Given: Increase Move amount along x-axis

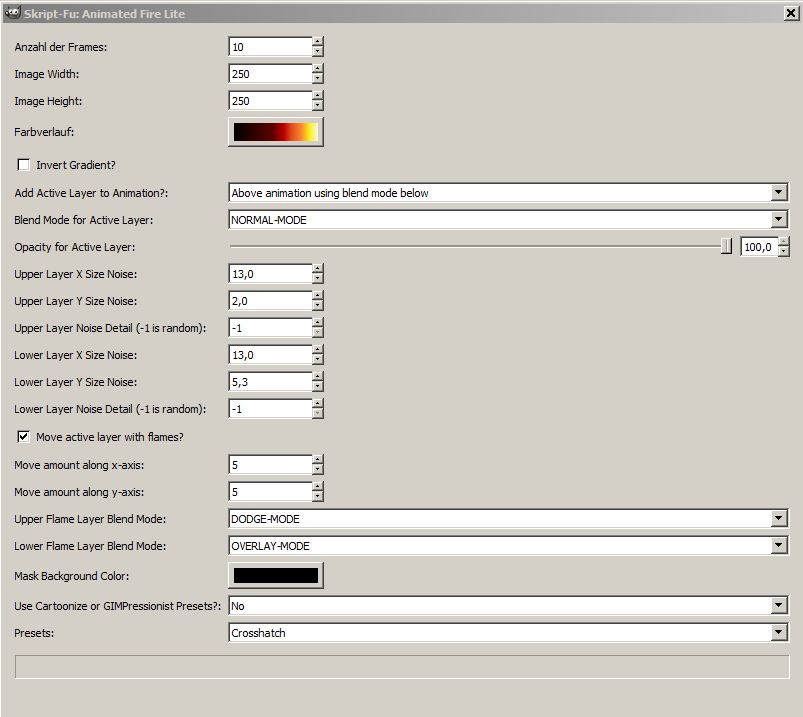Looking at the screenshot, I should point(318,460).
